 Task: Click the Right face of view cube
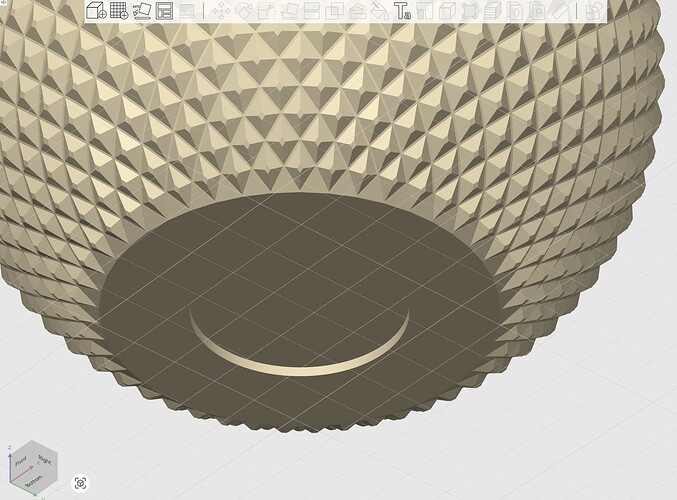pyautogui.click(x=45, y=460)
